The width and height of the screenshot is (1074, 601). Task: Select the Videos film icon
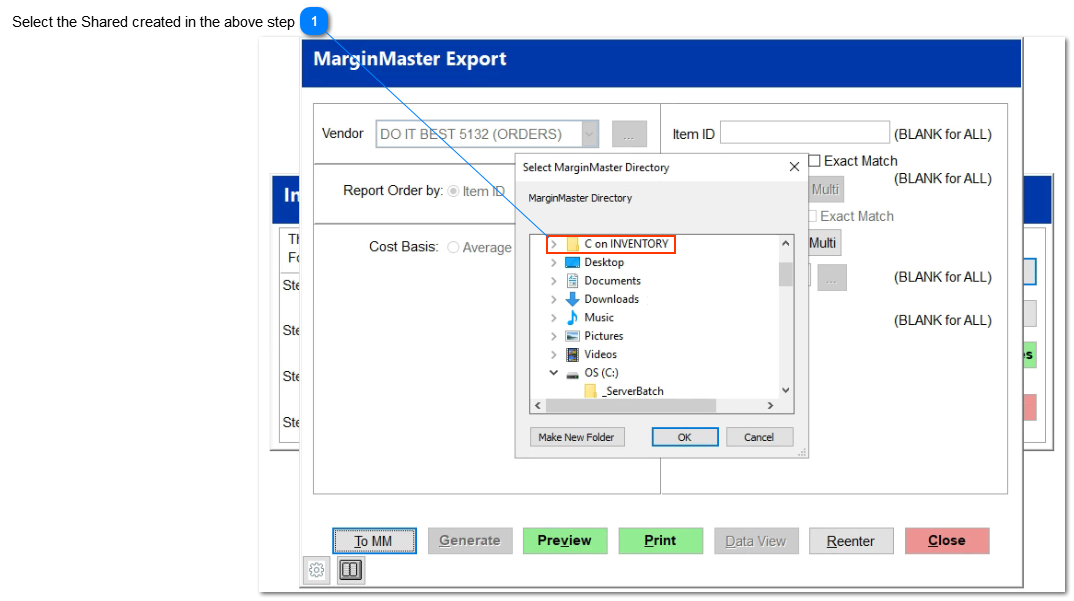pos(573,354)
